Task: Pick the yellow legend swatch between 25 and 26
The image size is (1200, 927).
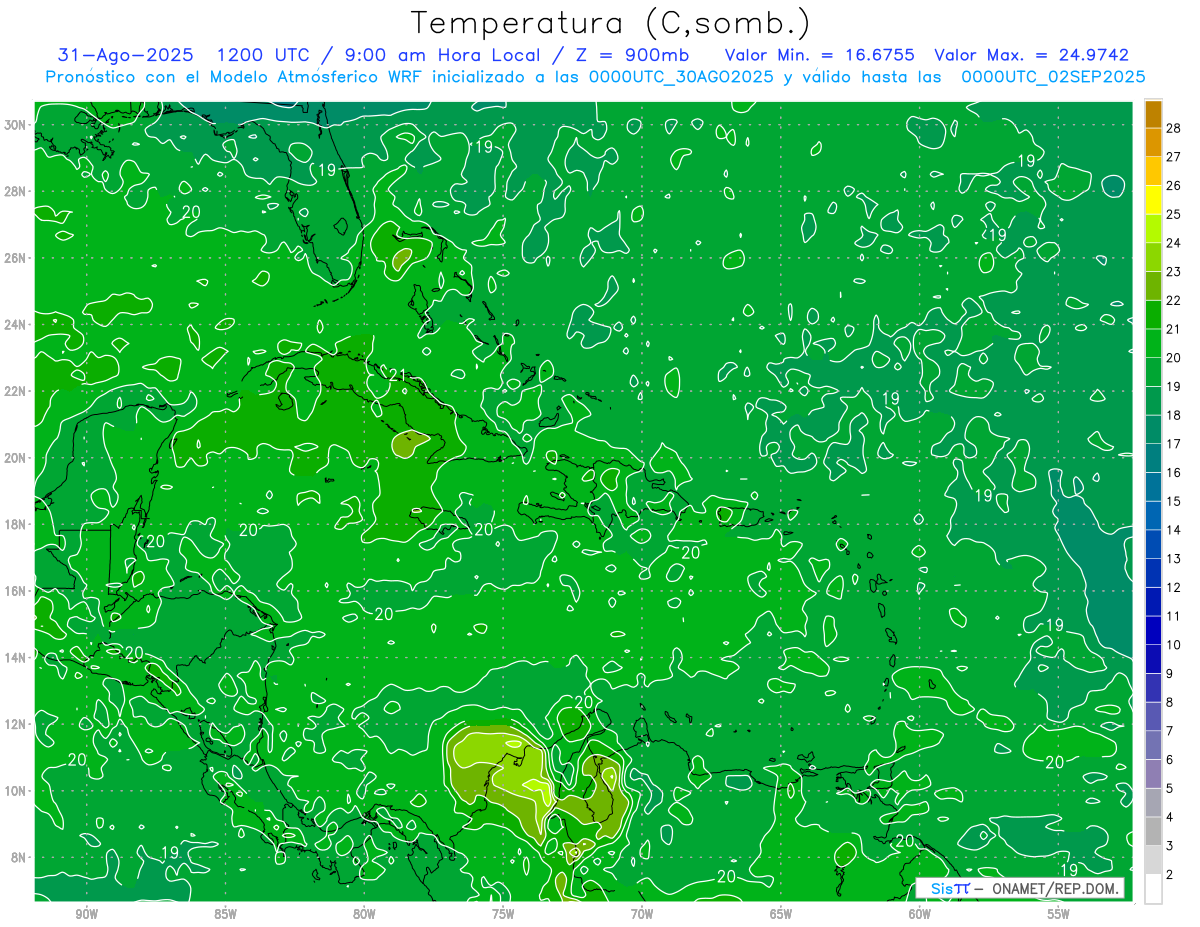Action: (1153, 200)
